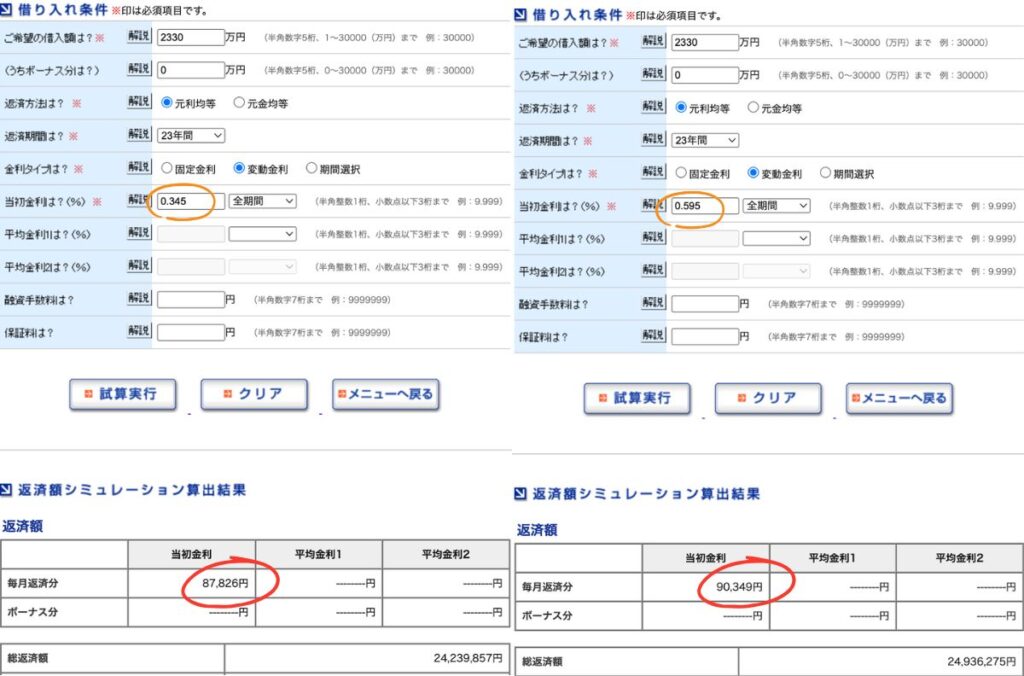Click 解説 icon beside right 保証料 row
Viewport: 1024px width, 676px height.
(x=653, y=335)
